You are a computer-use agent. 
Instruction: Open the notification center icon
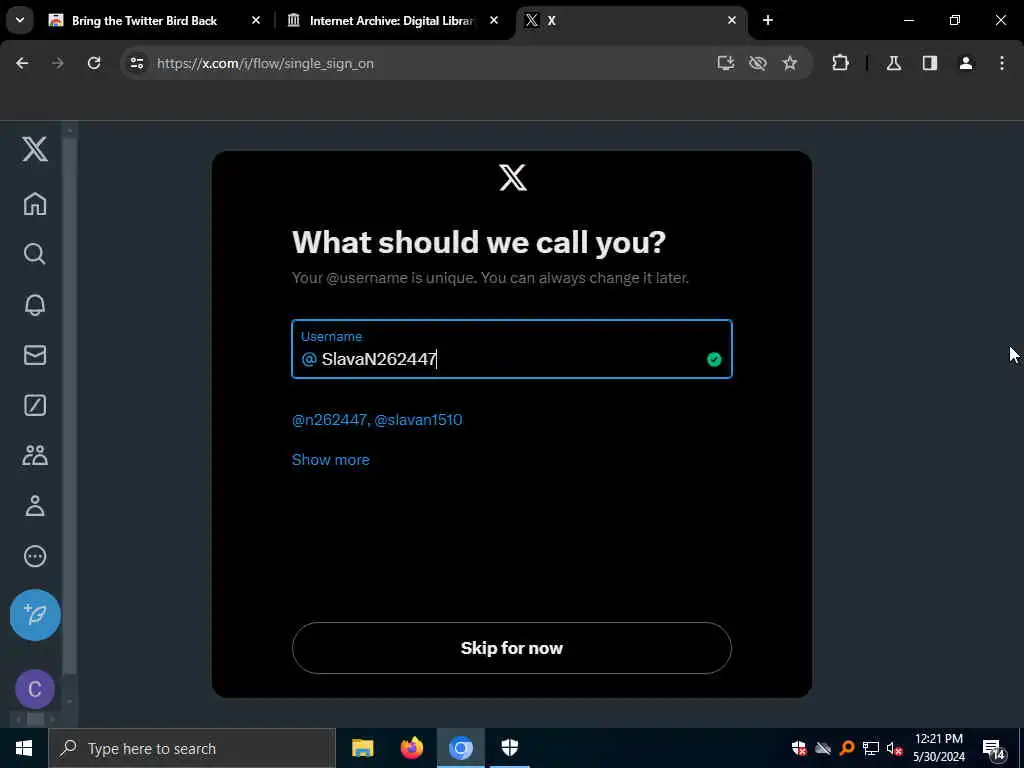point(994,749)
